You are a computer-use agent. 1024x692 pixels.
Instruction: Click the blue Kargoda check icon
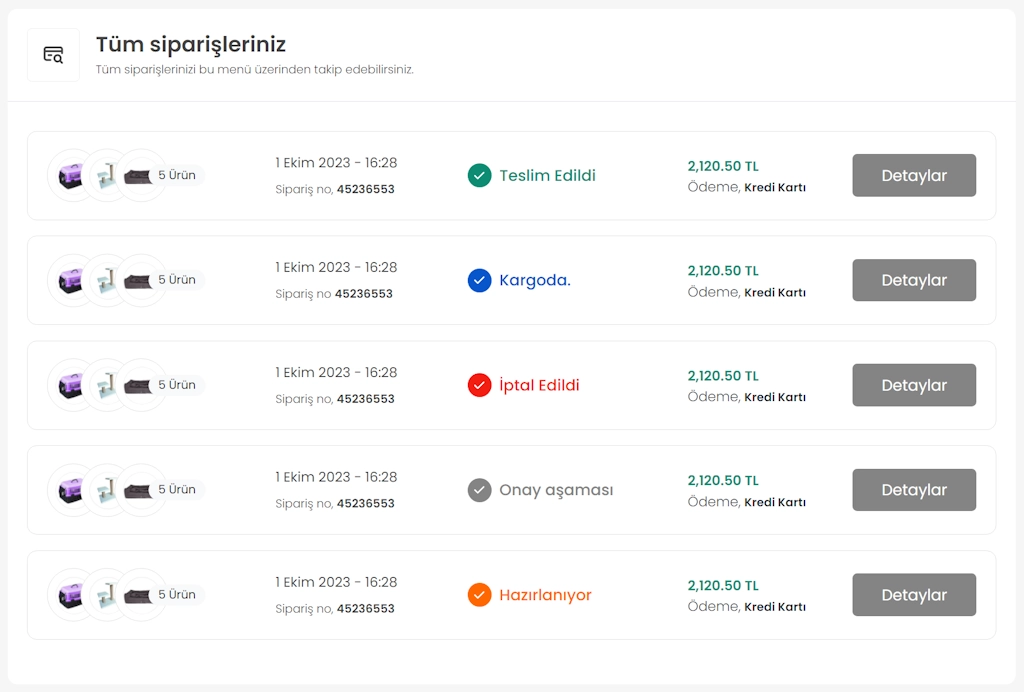[x=479, y=280]
